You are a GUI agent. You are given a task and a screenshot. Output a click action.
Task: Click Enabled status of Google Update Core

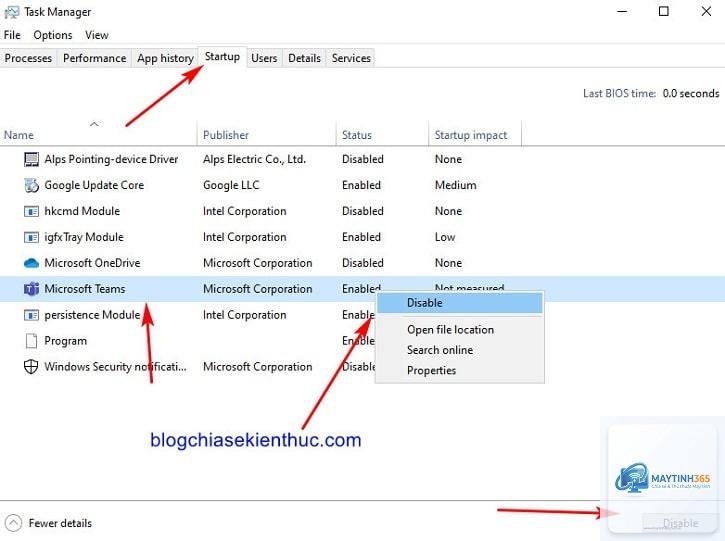coord(361,185)
